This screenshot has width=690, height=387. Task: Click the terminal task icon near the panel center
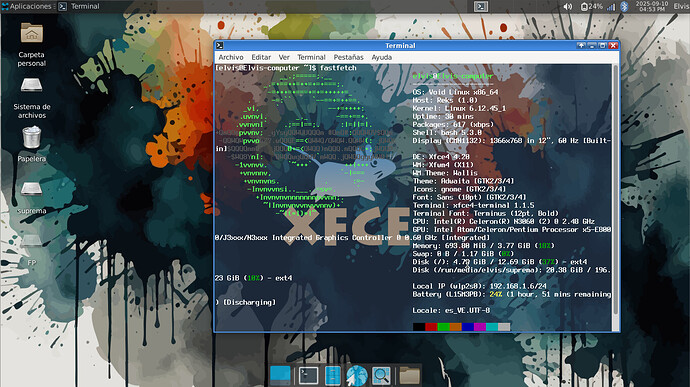click(481, 6)
